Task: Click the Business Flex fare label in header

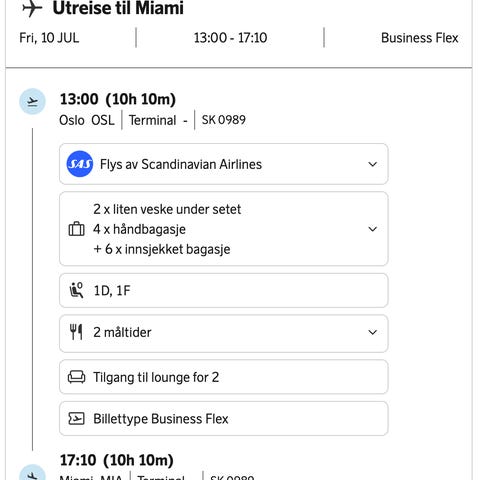Action: (x=420, y=38)
